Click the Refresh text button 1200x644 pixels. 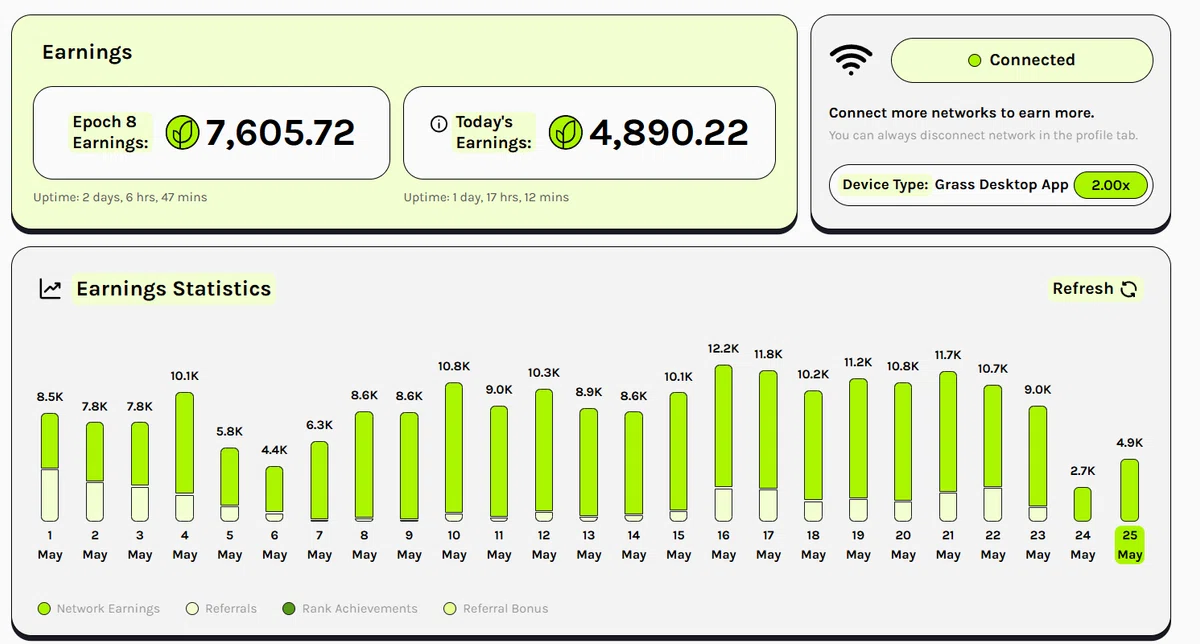[1082, 289]
